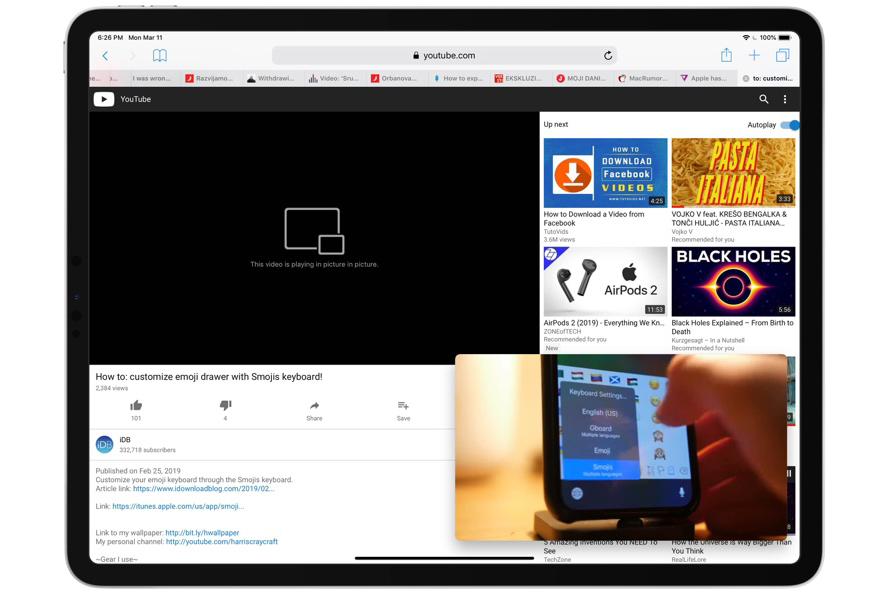
Task: Dislike the video with thumbs down
Action: pyautogui.click(x=225, y=406)
